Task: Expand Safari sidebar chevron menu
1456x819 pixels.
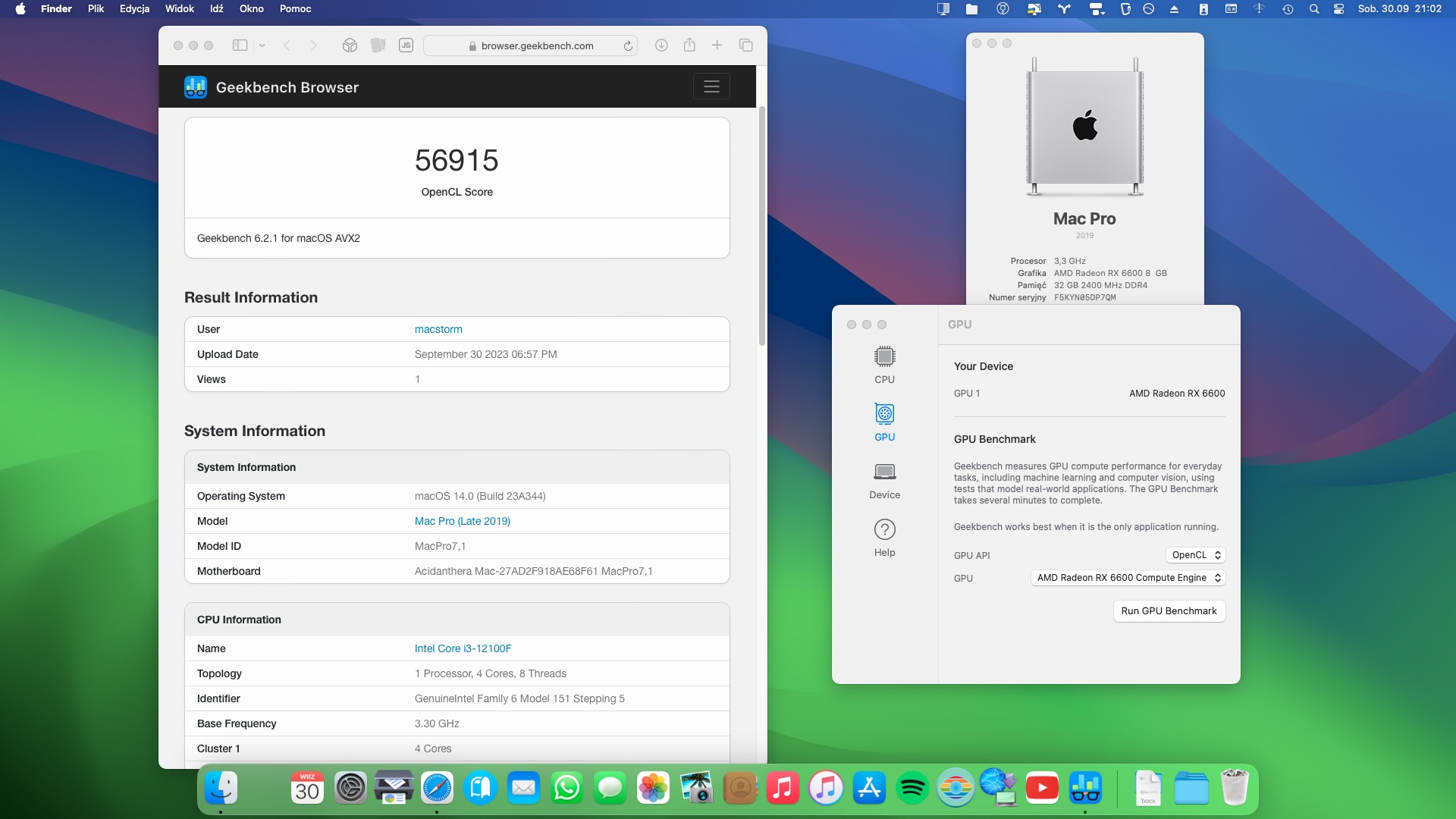Action: (262, 45)
